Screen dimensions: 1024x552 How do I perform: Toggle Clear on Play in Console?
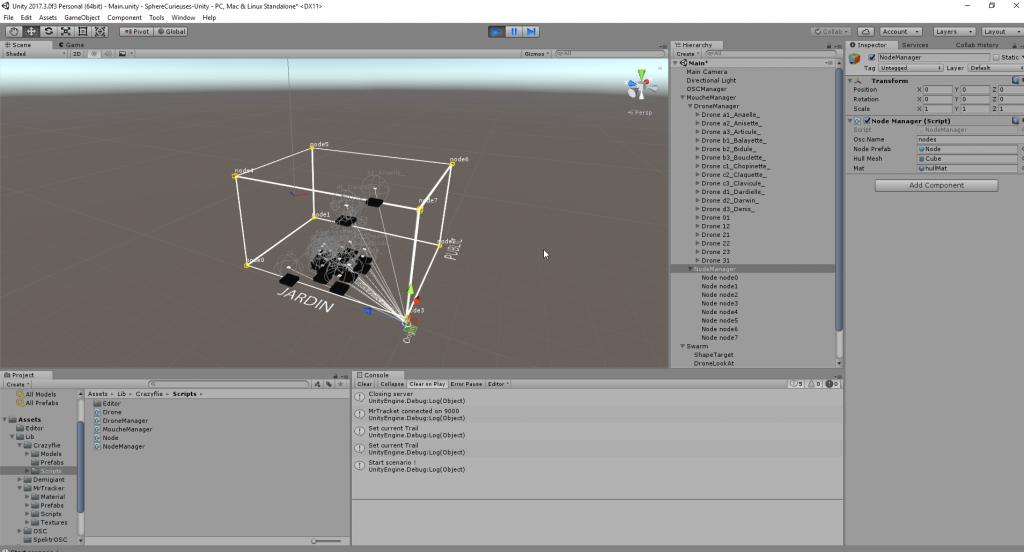(427, 384)
